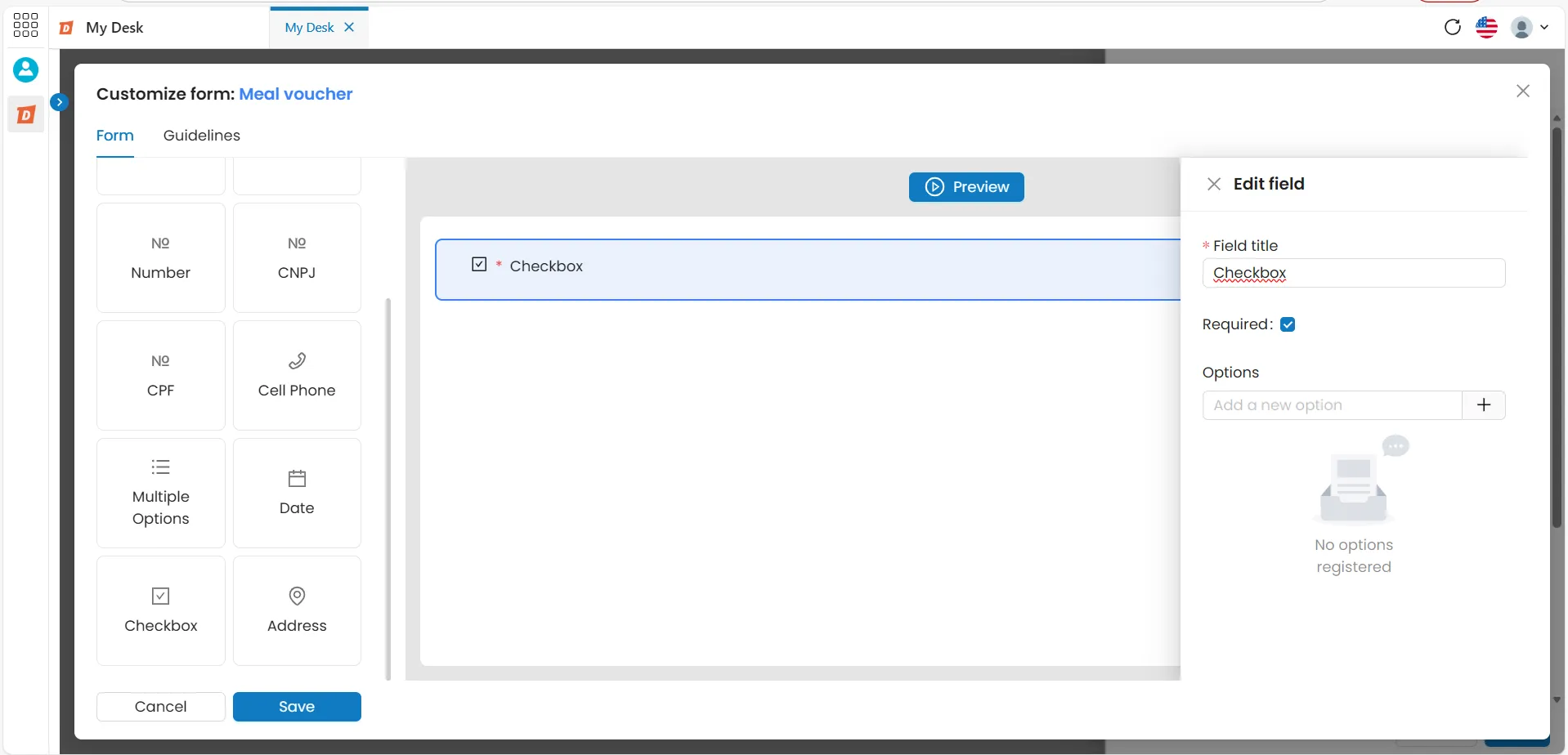This screenshot has height=755, width=1568.
Task: Click the Meal voucher form name
Action: pos(296,94)
